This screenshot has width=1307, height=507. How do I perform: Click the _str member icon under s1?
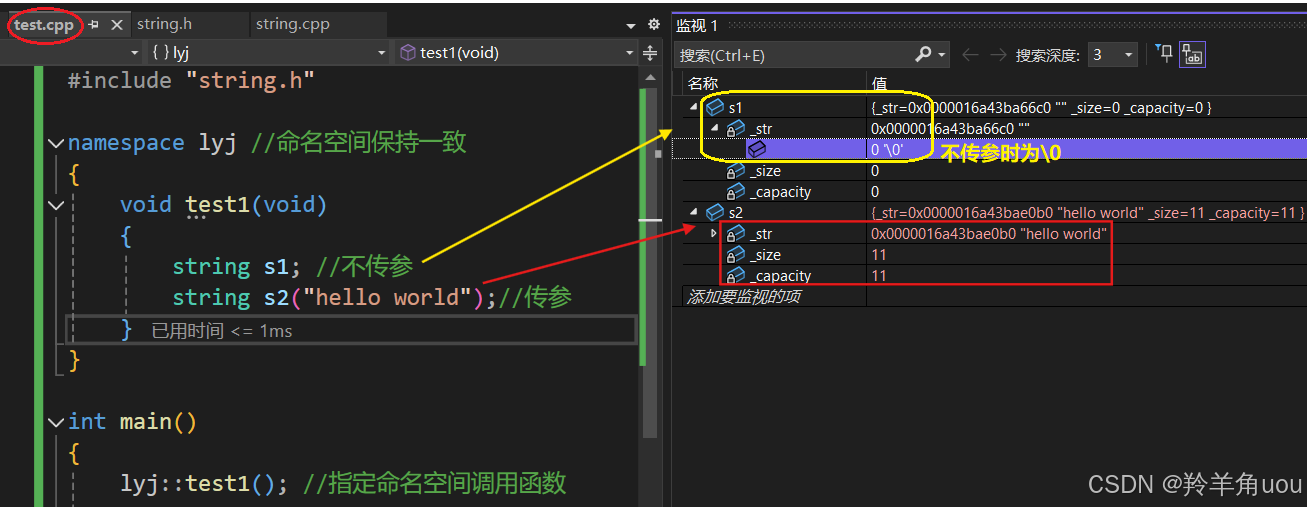point(736,128)
